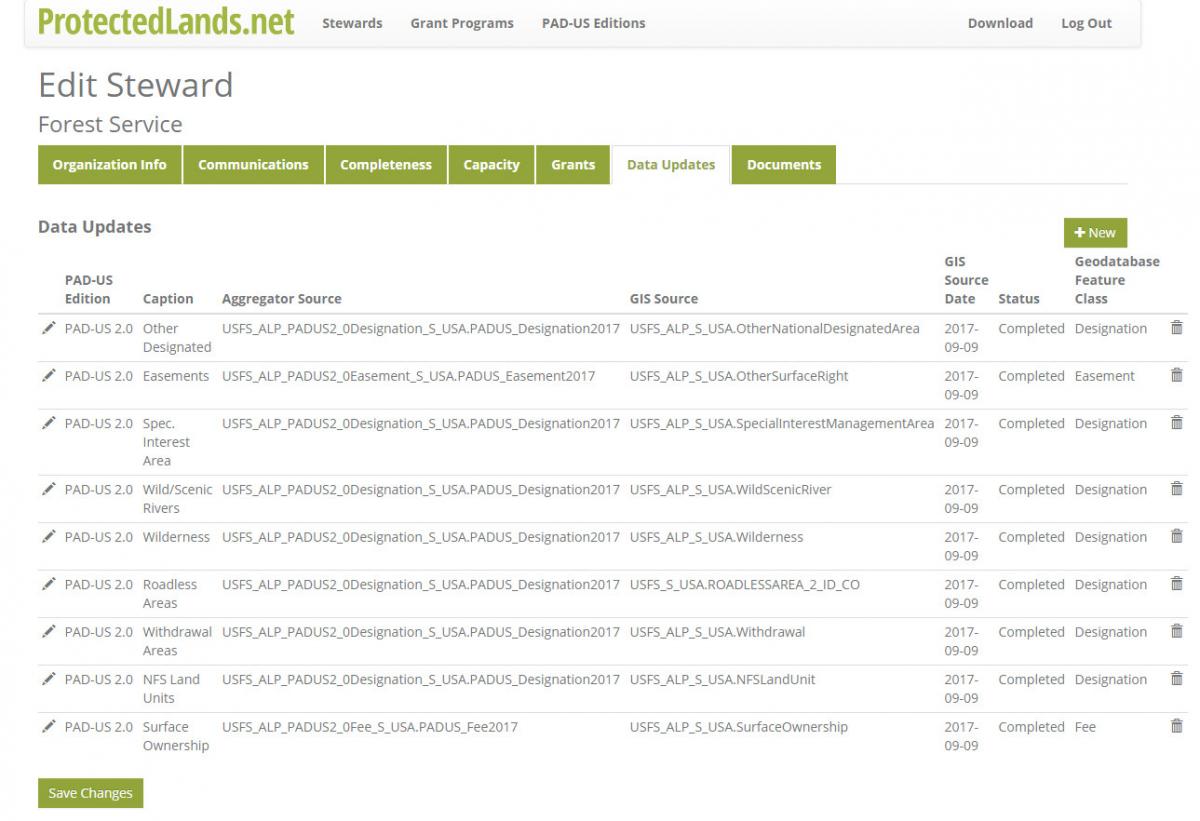Edit the Easements row using pencil icon
Viewport: 1200px width, 821px height.
click(x=49, y=376)
